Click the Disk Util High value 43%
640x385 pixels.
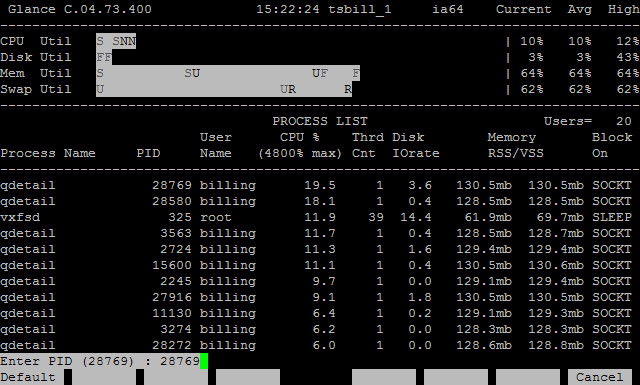(628, 57)
